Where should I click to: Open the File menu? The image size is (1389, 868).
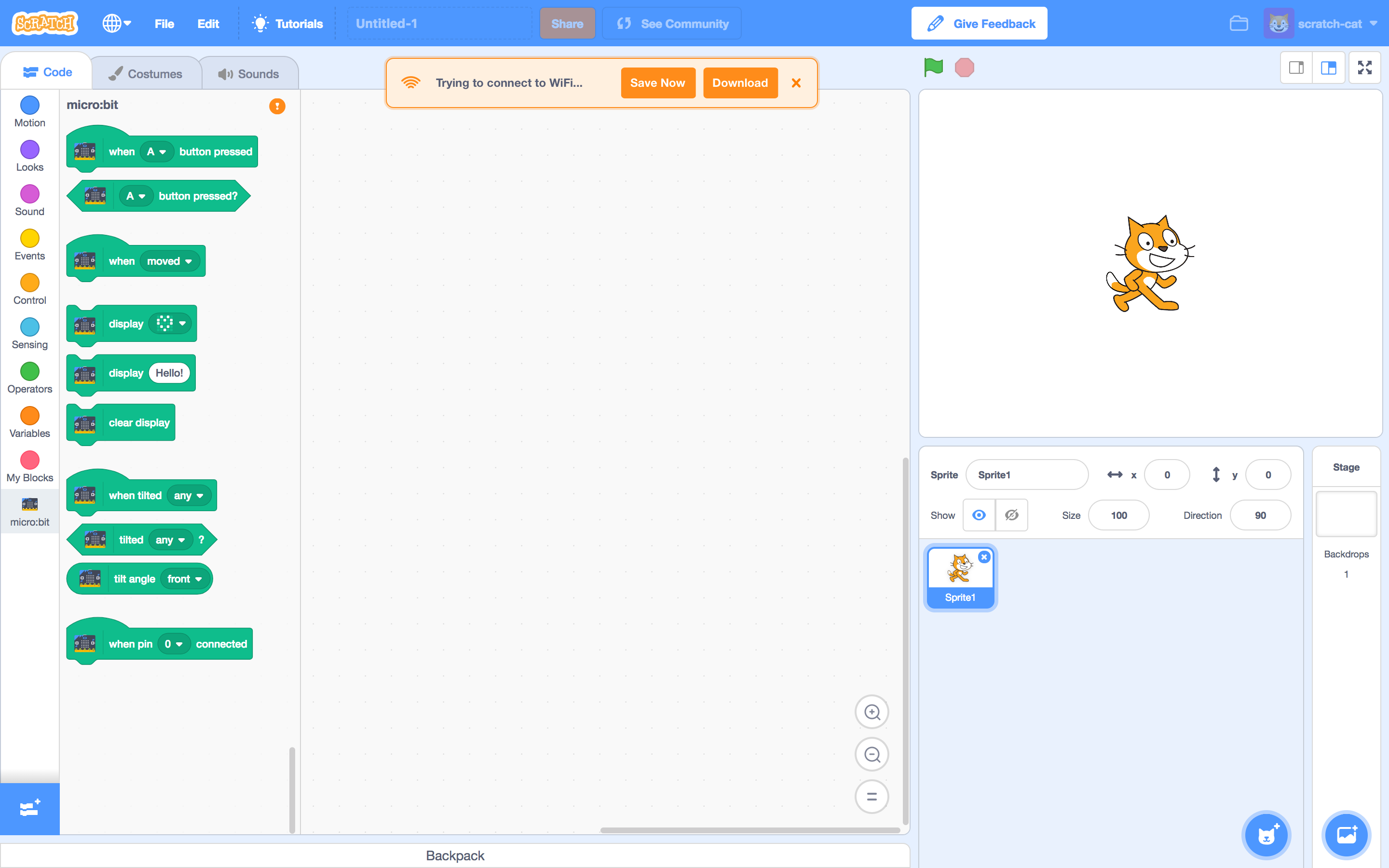[164, 24]
